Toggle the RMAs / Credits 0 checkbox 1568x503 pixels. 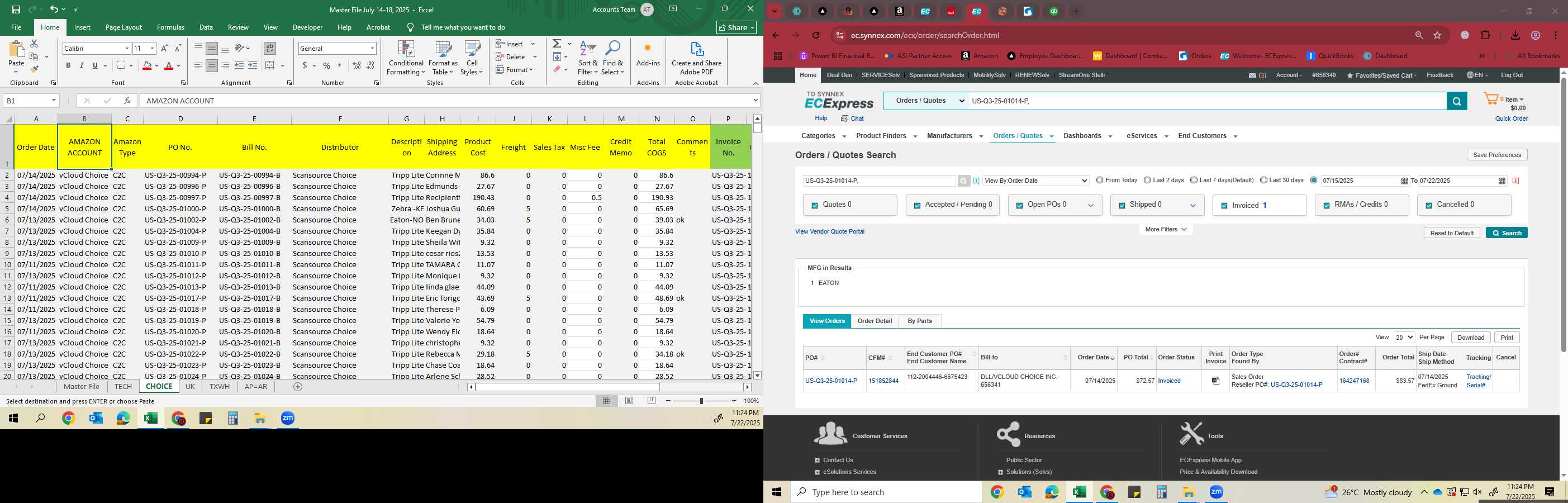(x=1327, y=206)
